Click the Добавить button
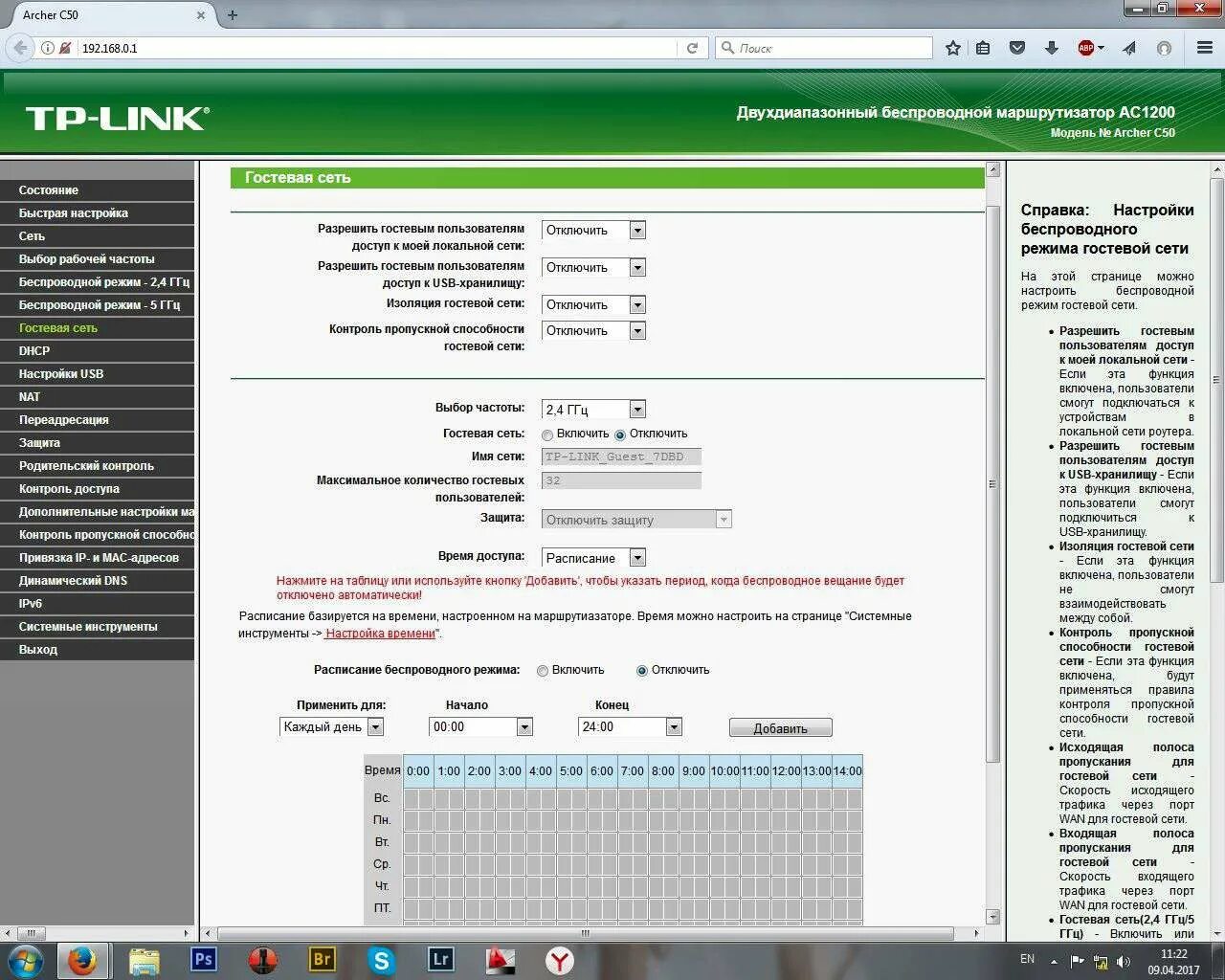This screenshot has width=1225, height=980. 780,728
